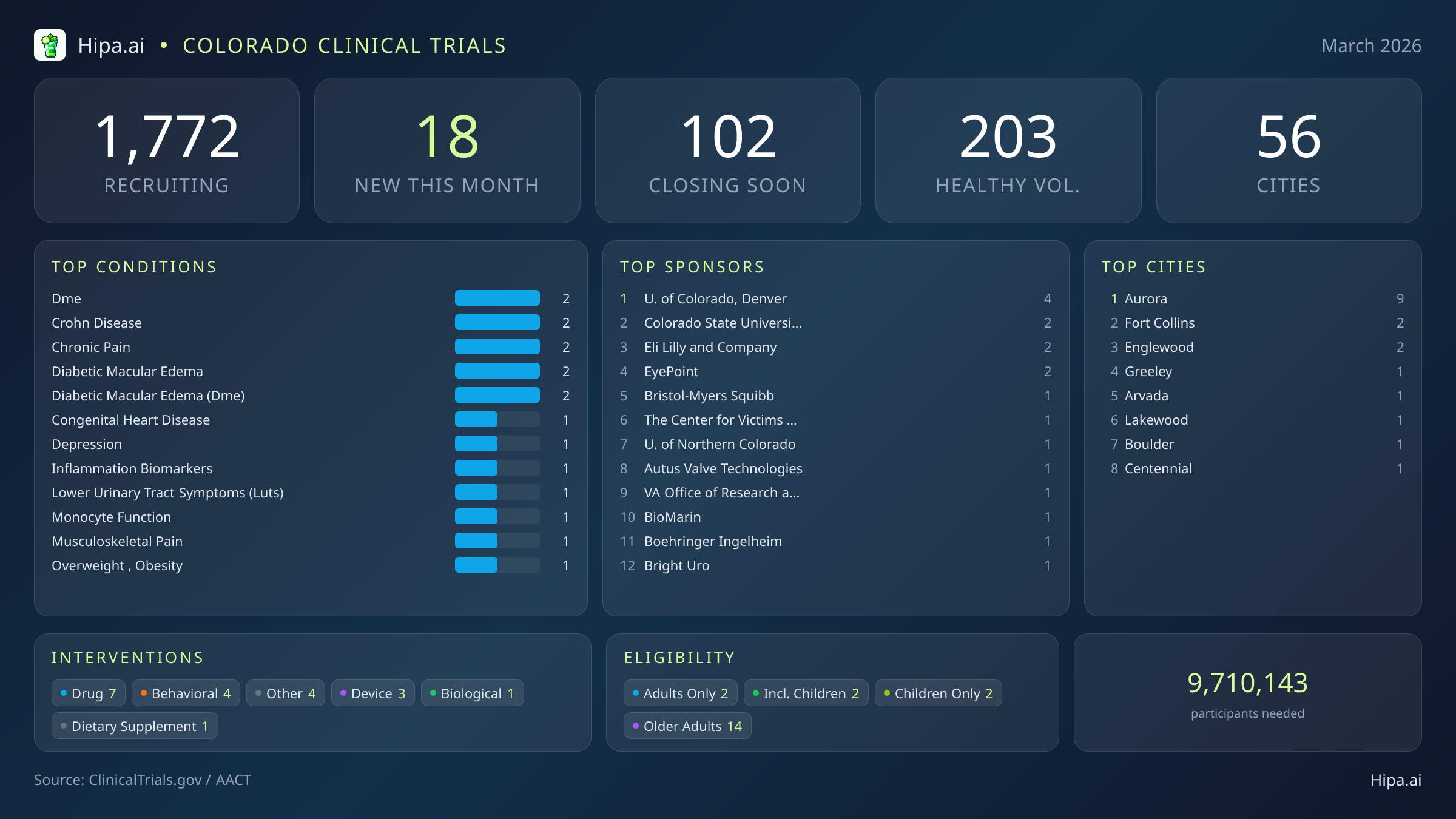Click the Device intervention dot icon

(343, 692)
